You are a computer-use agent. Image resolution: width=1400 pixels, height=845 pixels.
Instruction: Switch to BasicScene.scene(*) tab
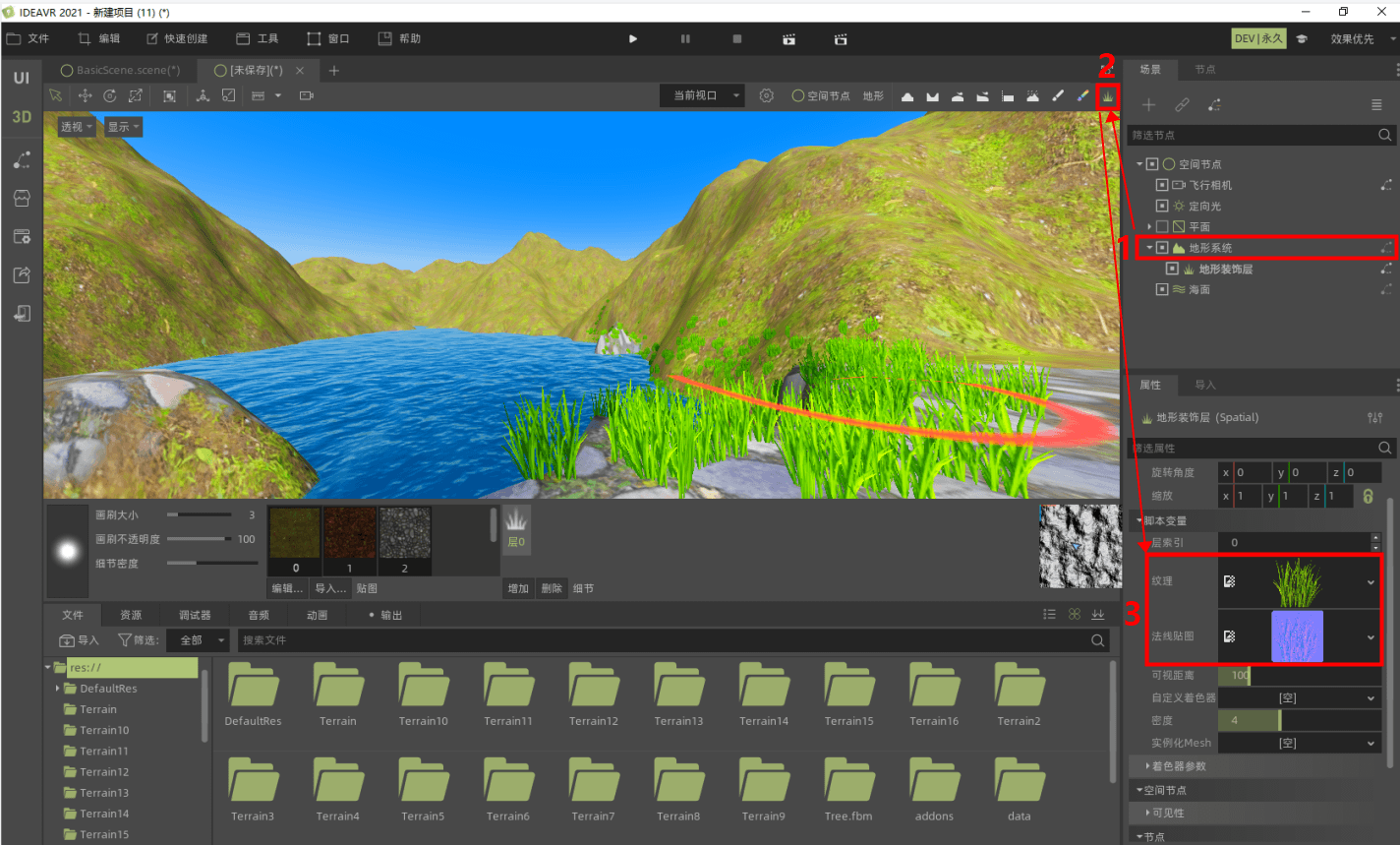coord(121,70)
